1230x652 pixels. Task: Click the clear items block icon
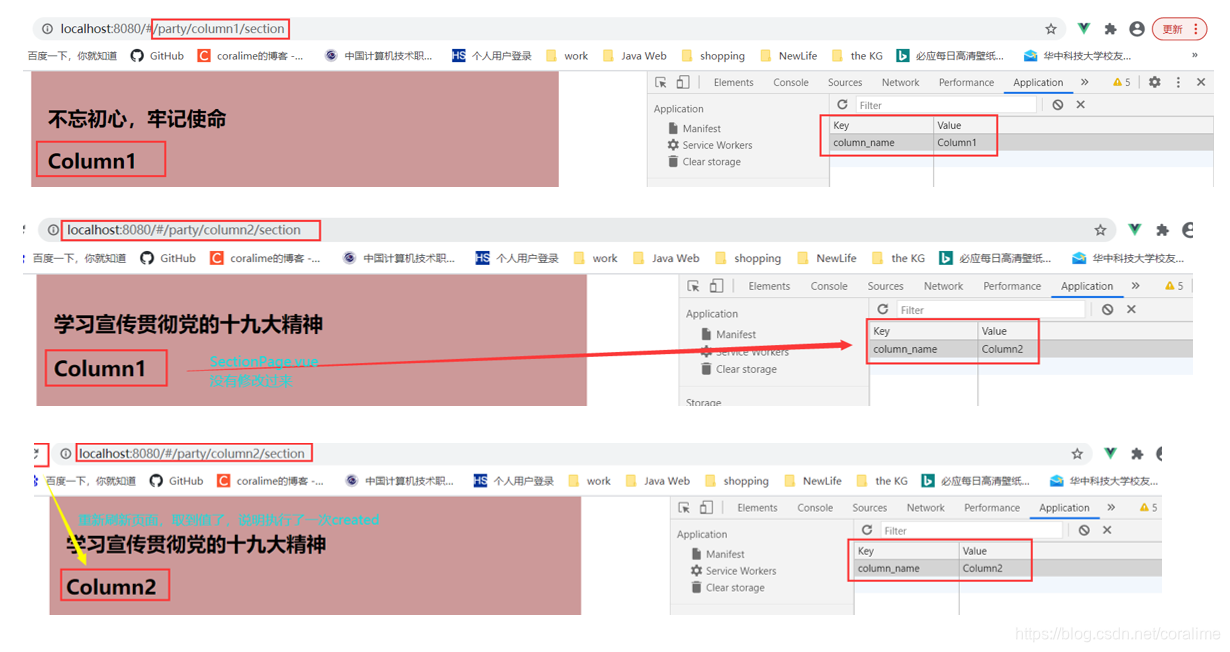pyautogui.click(x=1058, y=104)
